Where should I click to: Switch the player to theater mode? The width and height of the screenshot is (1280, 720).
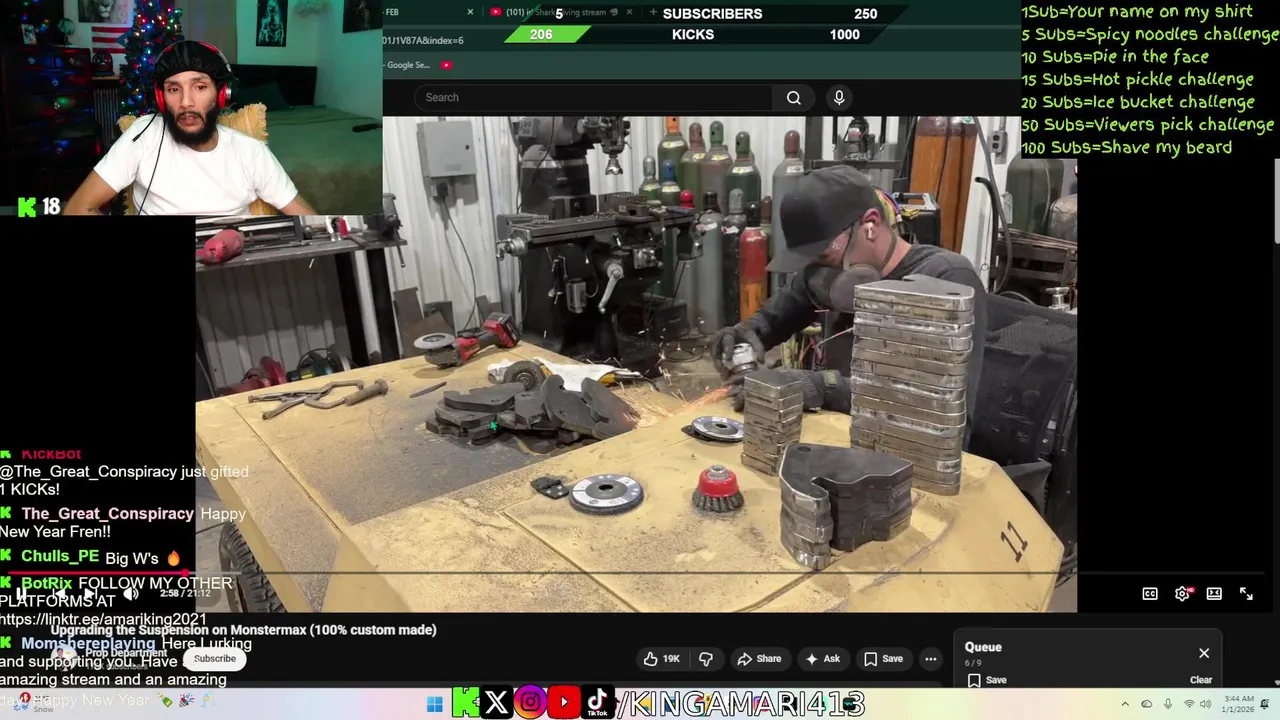point(1214,594)
